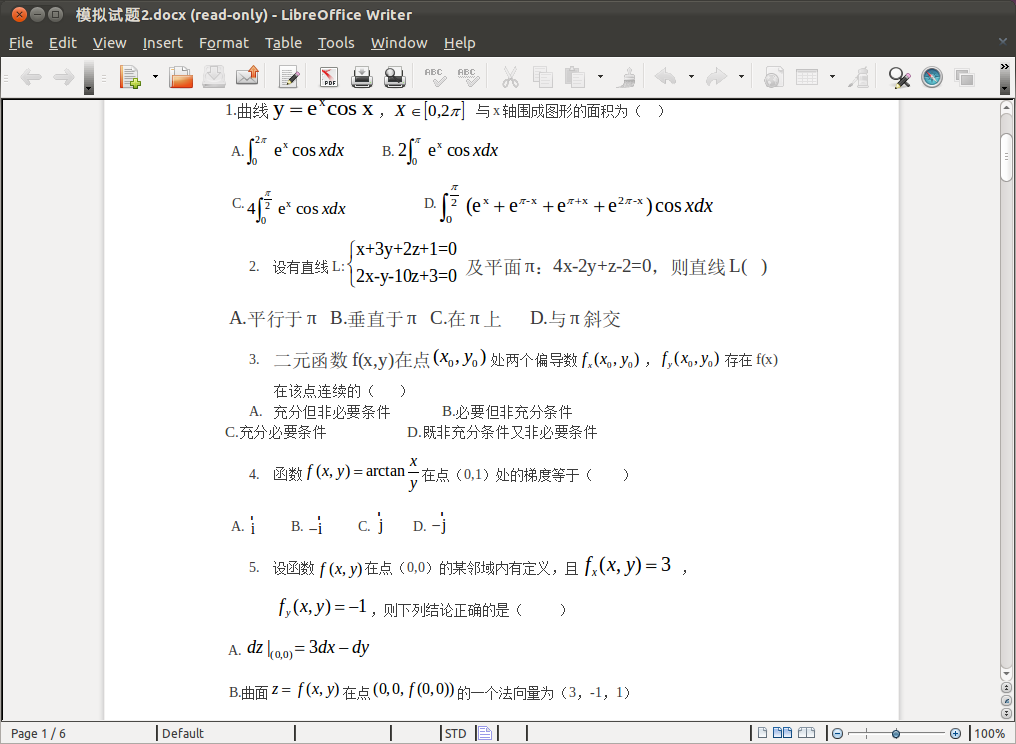Click the Print document icon
1016x744 pixels.
click(362, 77)
